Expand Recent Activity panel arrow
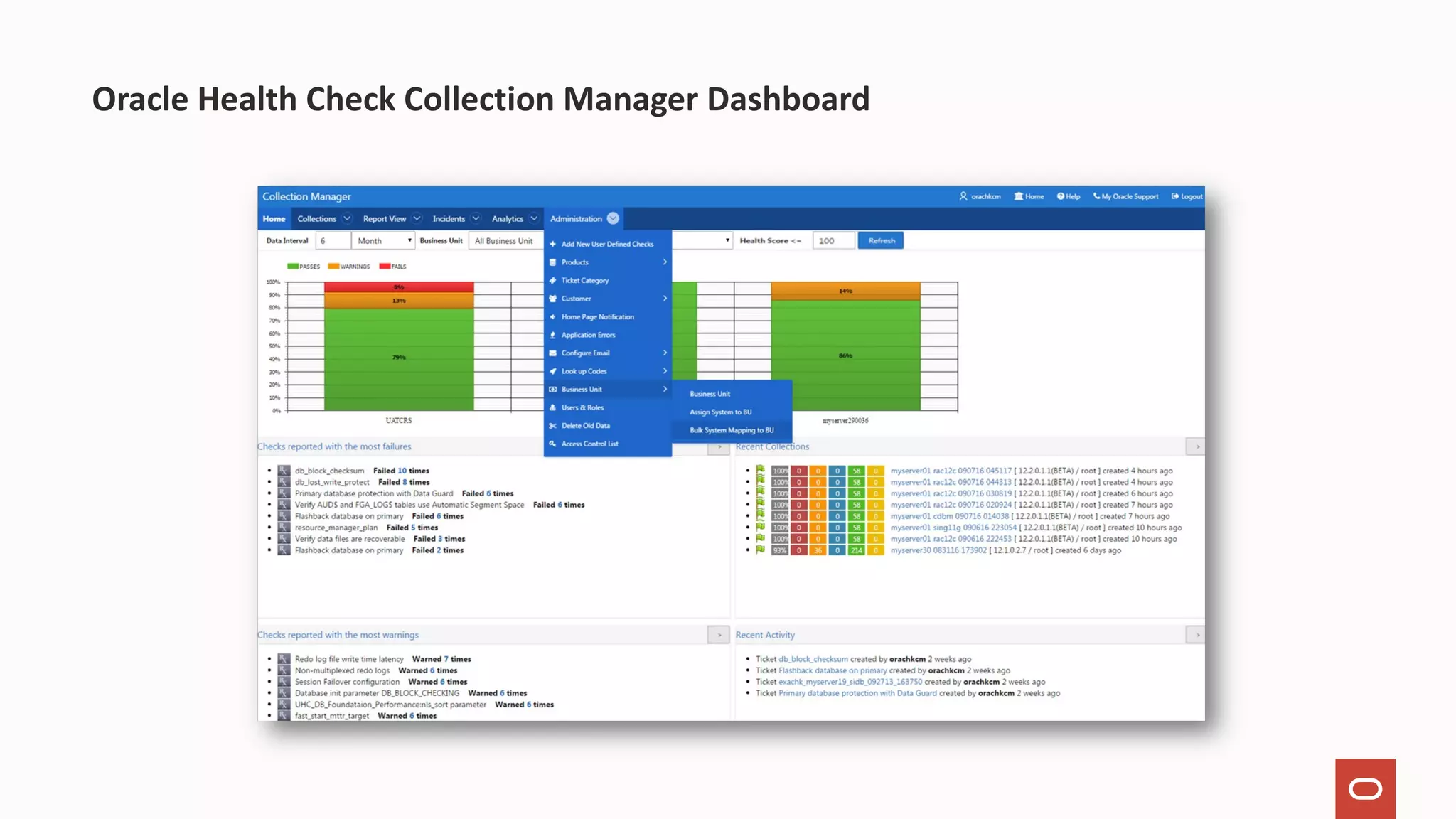Screen dimensions: 1456x819 point(1197,635)
